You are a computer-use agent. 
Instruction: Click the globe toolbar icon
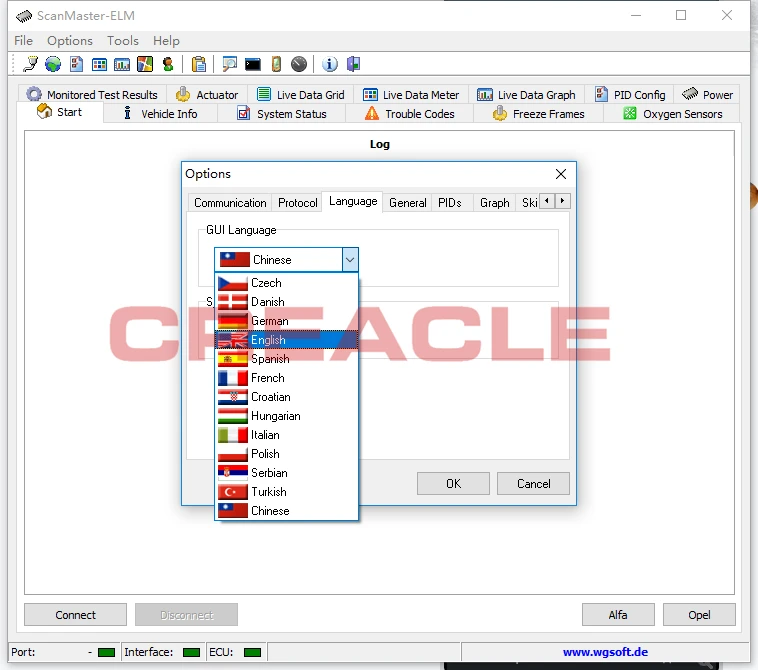pos(53,64)
